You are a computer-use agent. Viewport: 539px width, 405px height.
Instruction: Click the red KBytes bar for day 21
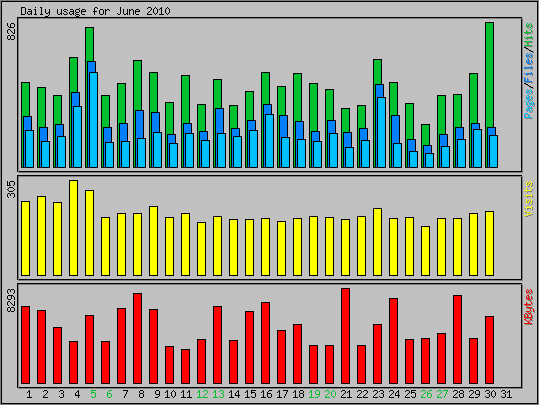(x=345, y=336)
